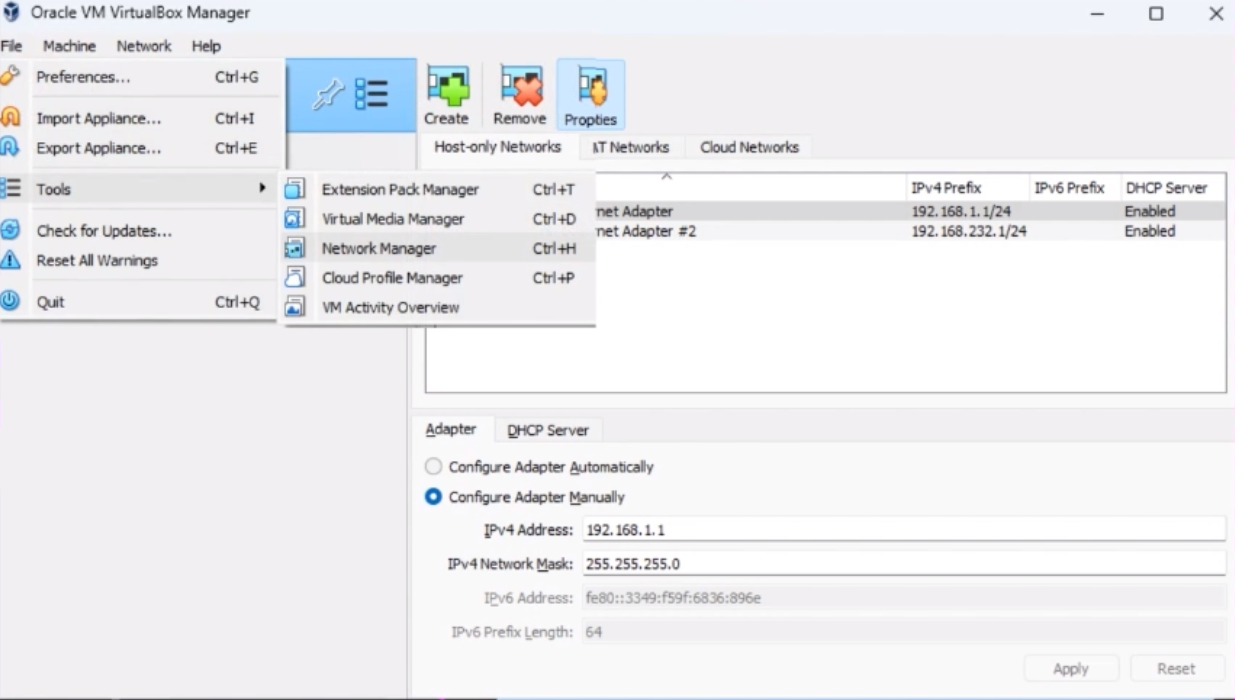Click the VirtualBox title bar icon

(12, 13)
